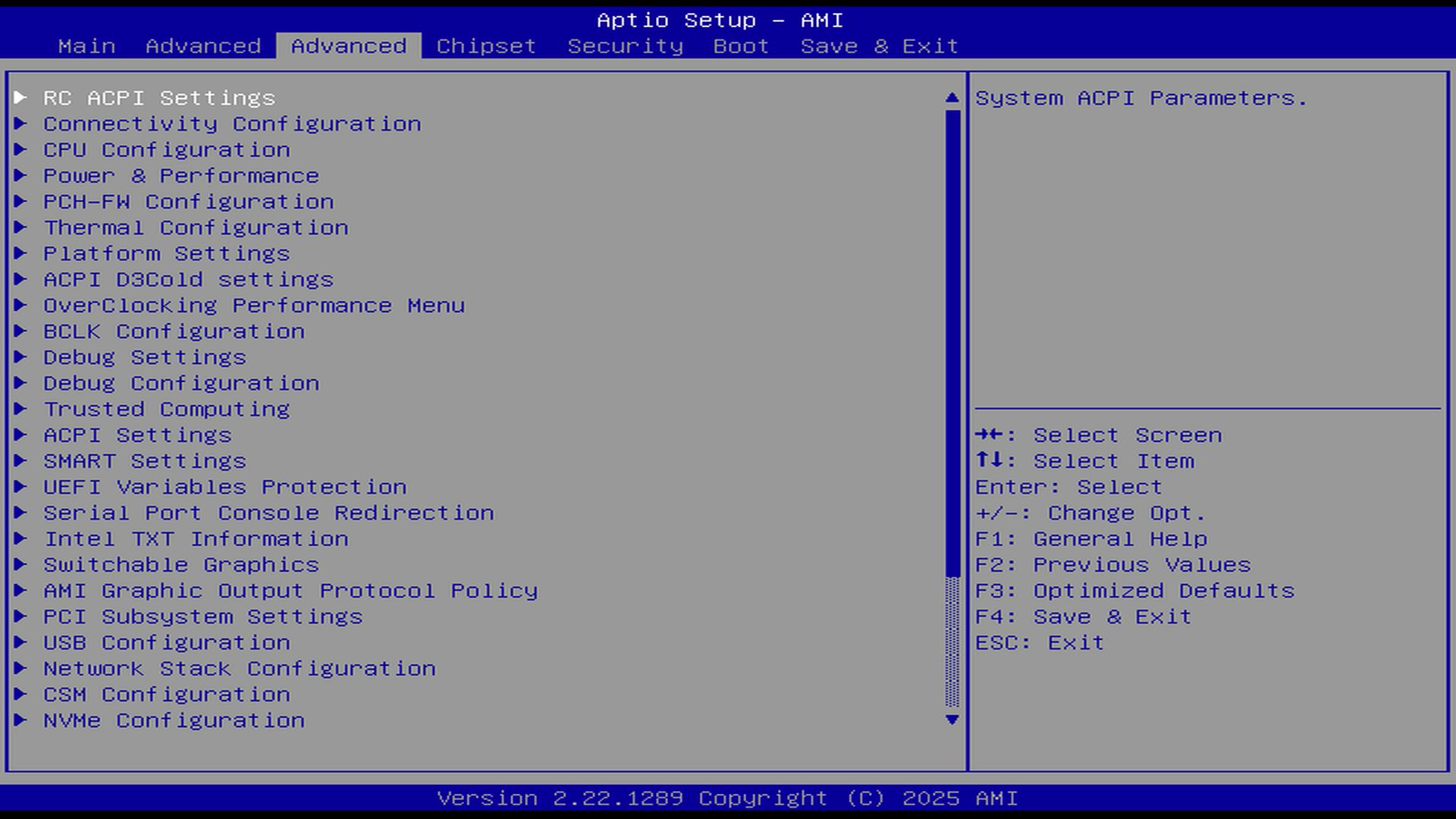Open the OverClocking Performance Menu entry
Viewport: 1456px width, 819px height.
(x=253, y=305)
